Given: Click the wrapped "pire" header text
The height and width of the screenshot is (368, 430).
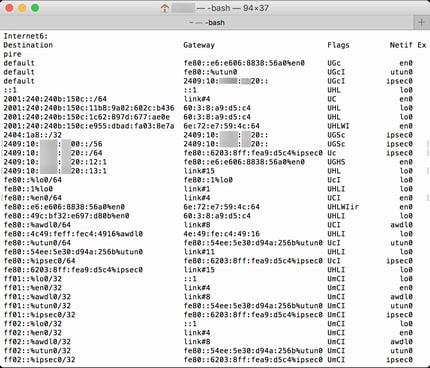Looking at the screenshot, I should tap(12, 54).
